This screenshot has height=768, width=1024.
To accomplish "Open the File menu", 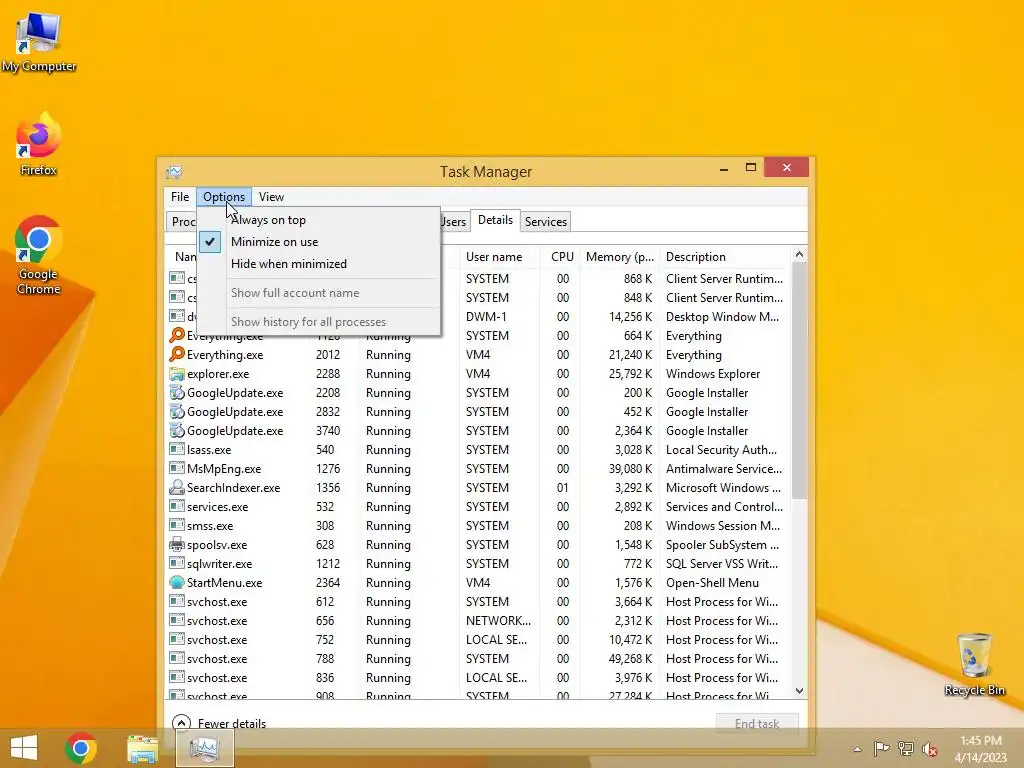I will (x=180, y=197).
